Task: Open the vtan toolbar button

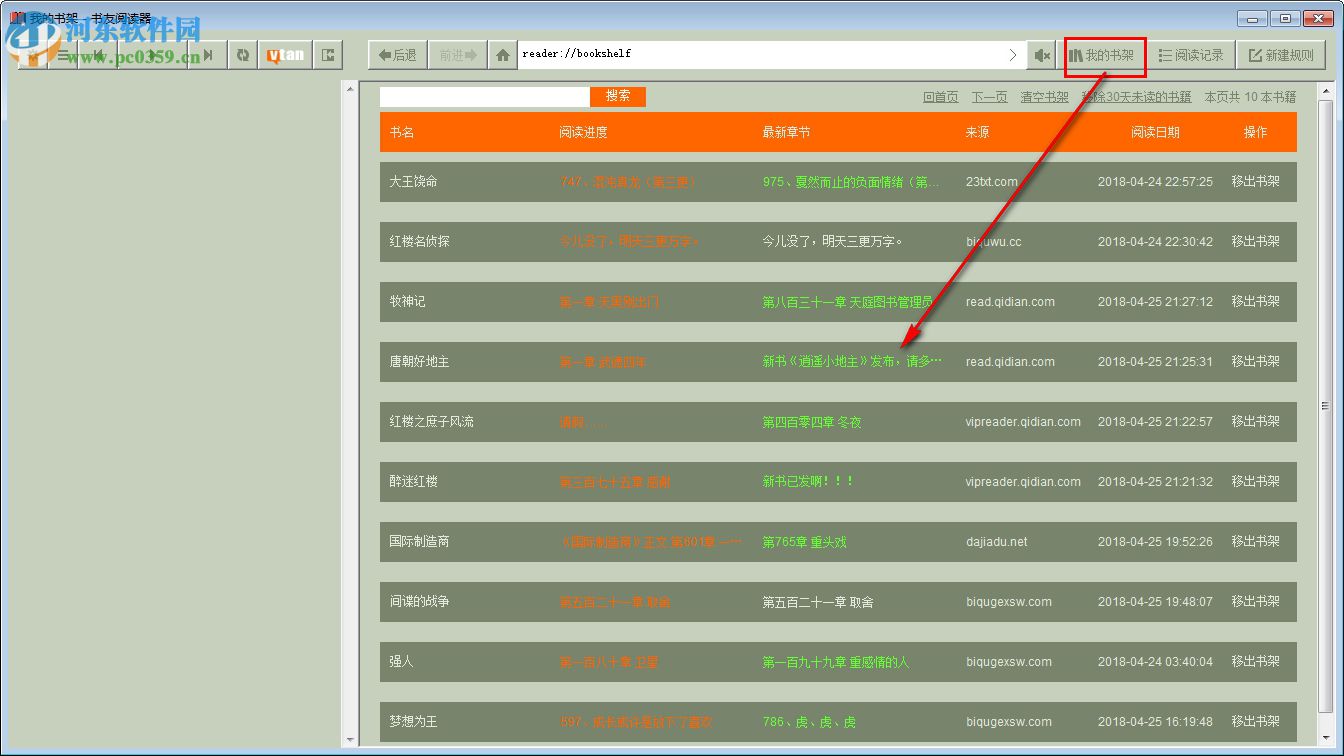Action: [x=285, y=55]
